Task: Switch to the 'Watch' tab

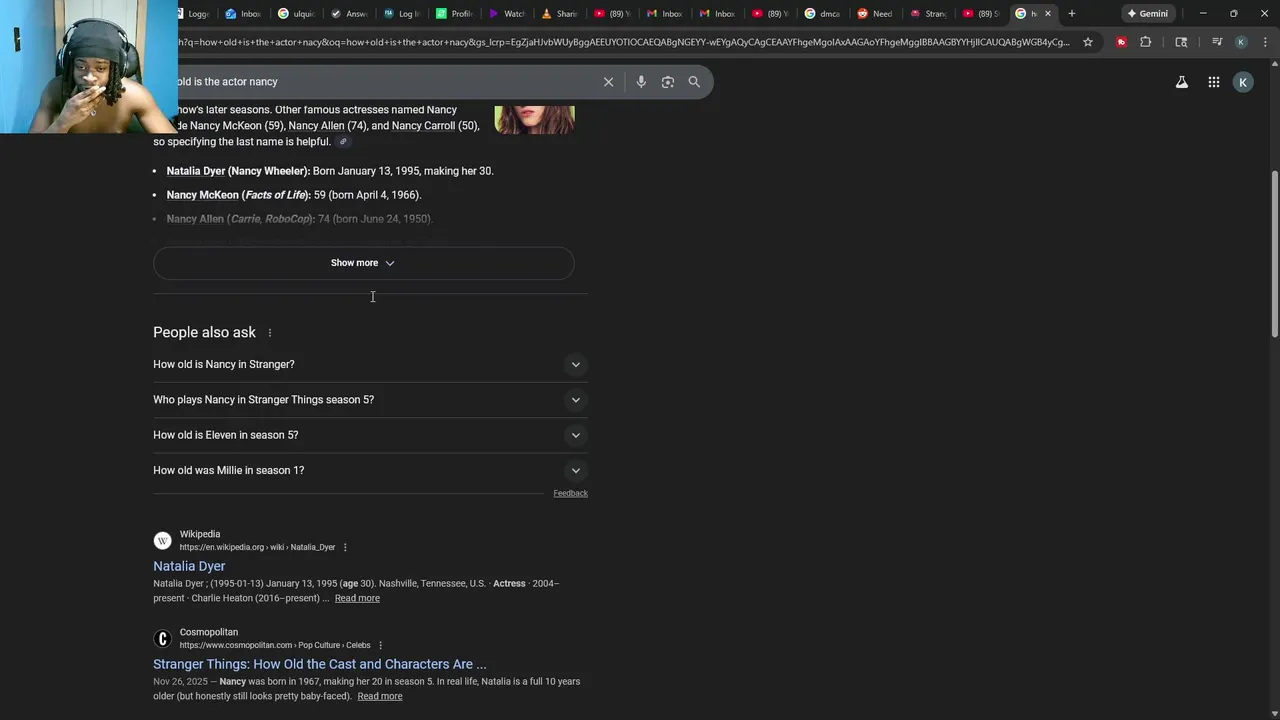Action: 508,13
